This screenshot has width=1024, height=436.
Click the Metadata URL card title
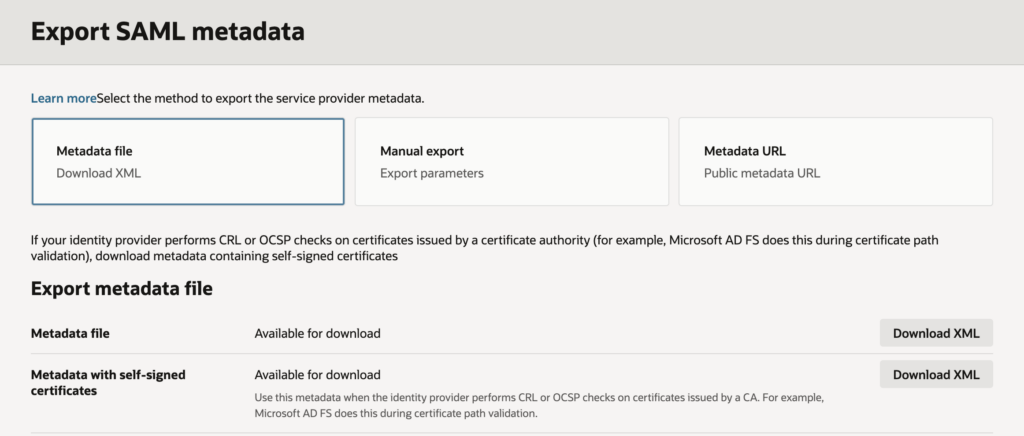pyautogui.click(x=744, y=151)
